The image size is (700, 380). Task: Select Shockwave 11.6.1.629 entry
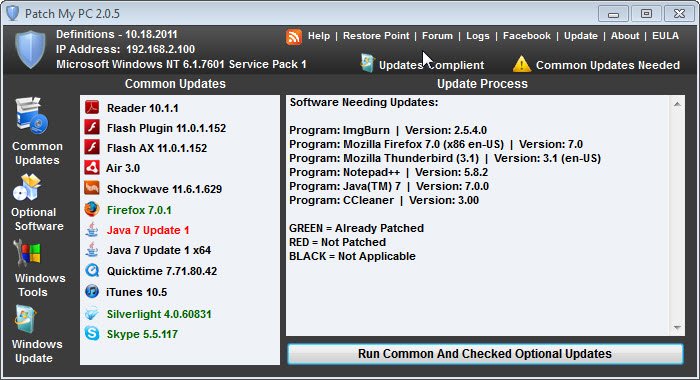click(164, 189)
